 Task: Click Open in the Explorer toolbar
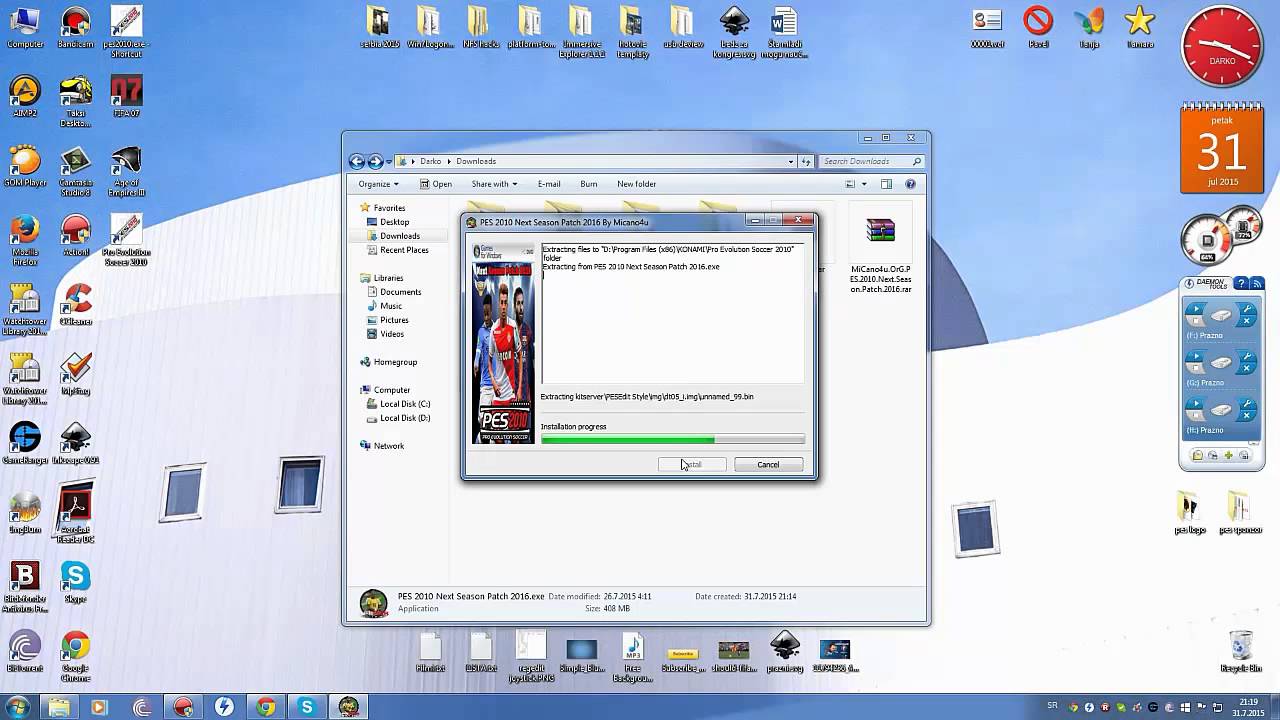436,184
